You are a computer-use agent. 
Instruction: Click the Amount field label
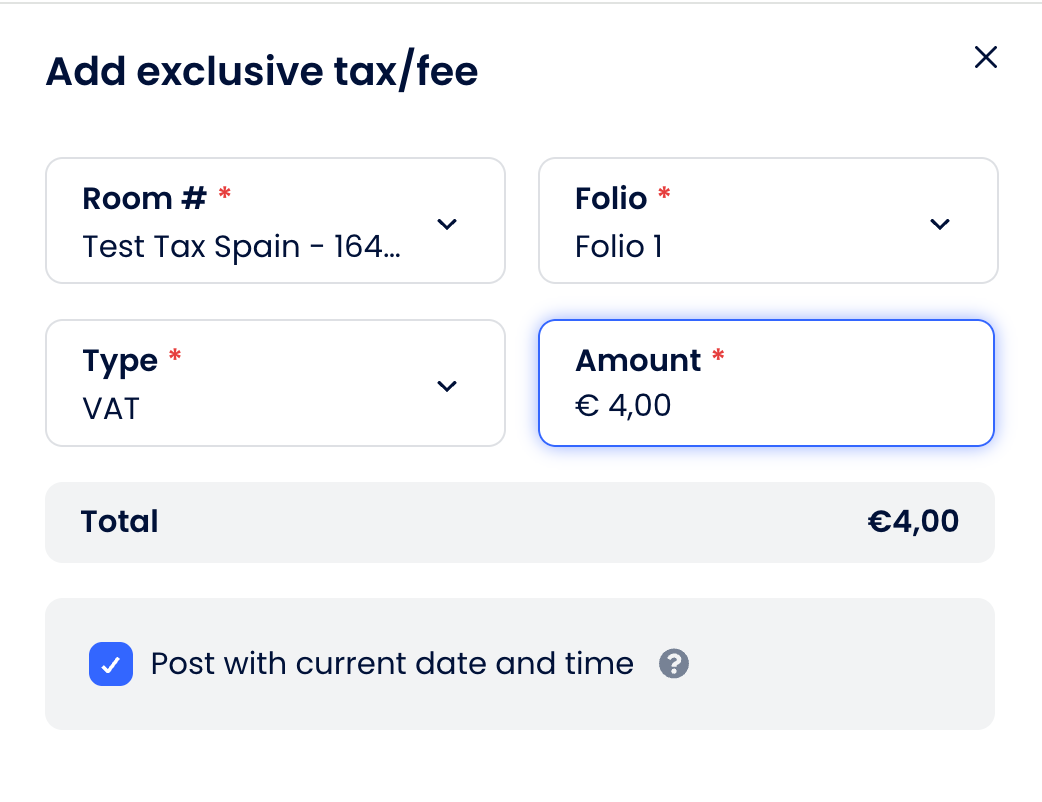coord(638,360)
